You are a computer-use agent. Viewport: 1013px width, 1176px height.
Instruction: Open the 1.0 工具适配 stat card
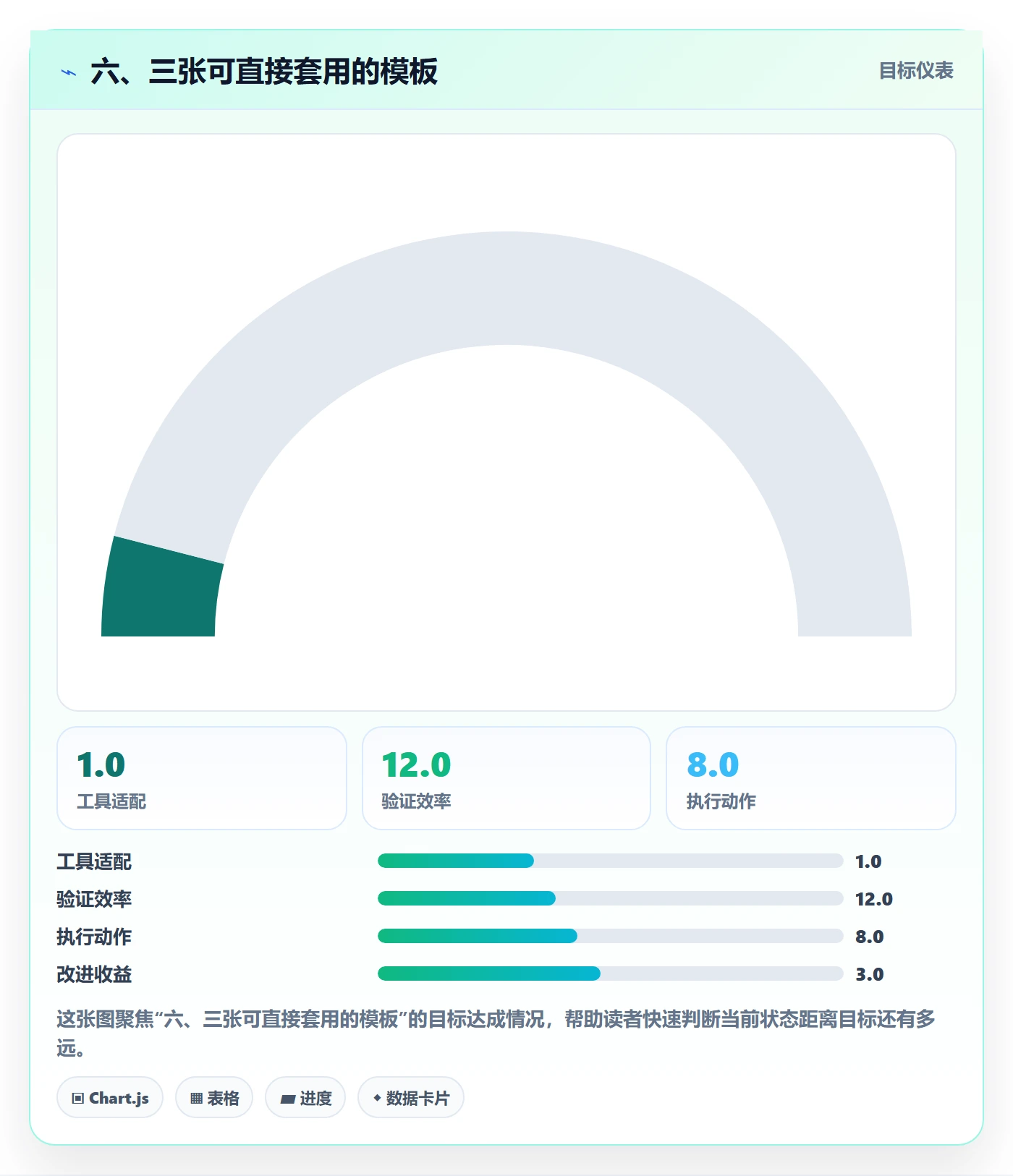[202, 778]
